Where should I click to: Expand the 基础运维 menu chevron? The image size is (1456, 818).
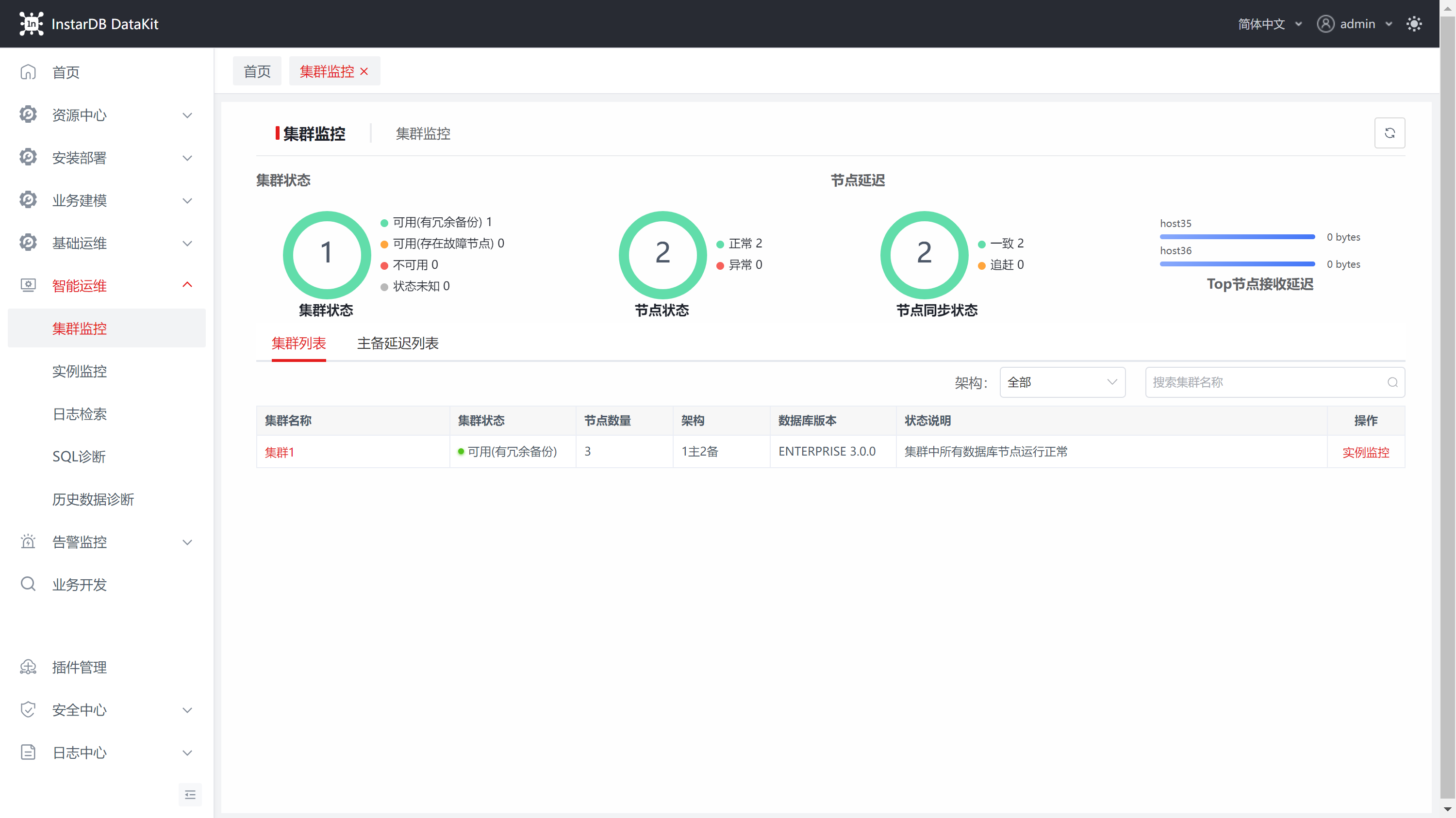187,244
